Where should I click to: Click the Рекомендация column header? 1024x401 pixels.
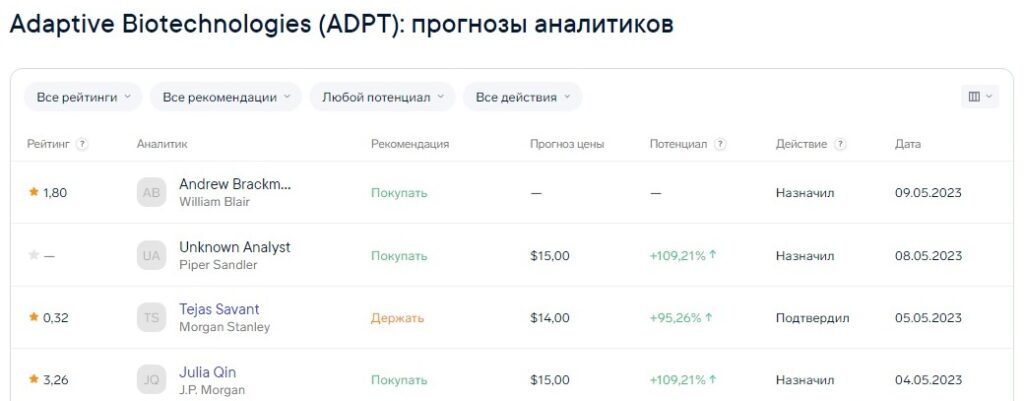pyautogui.click(x=410, y=144)
